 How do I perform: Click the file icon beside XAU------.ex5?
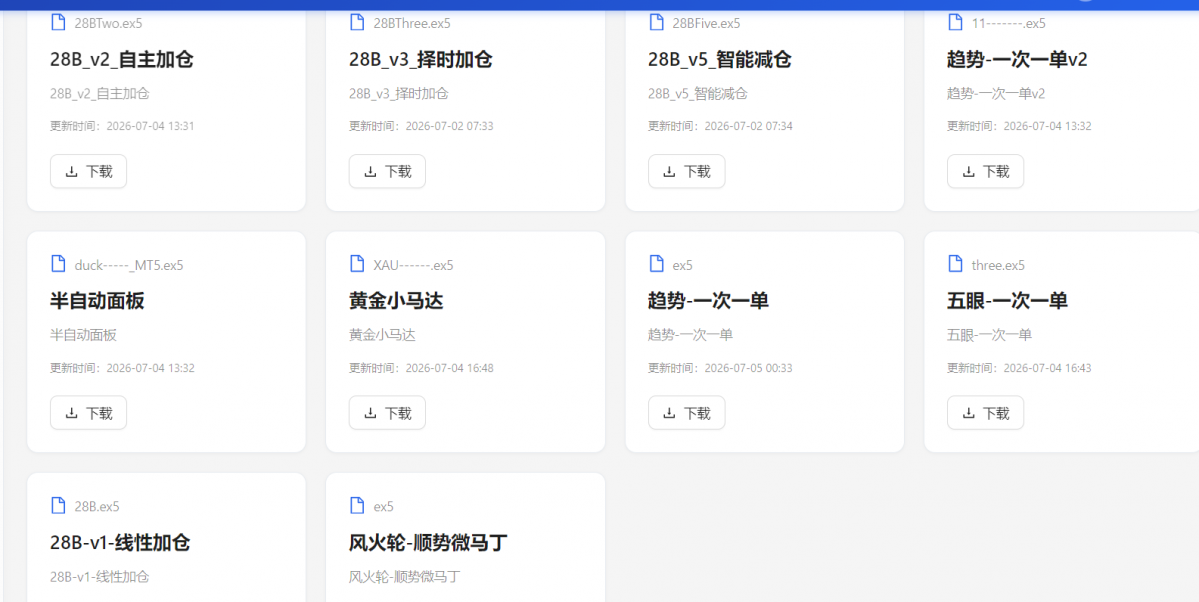point(357,264)
